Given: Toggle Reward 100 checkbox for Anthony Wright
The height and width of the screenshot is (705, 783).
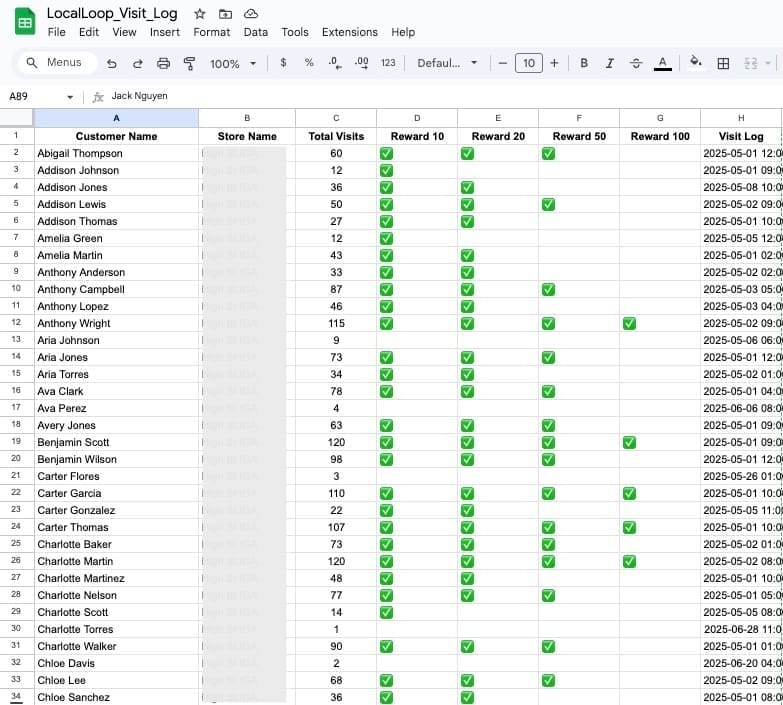Looking at the screenshot, I should [x=629, y=323].
